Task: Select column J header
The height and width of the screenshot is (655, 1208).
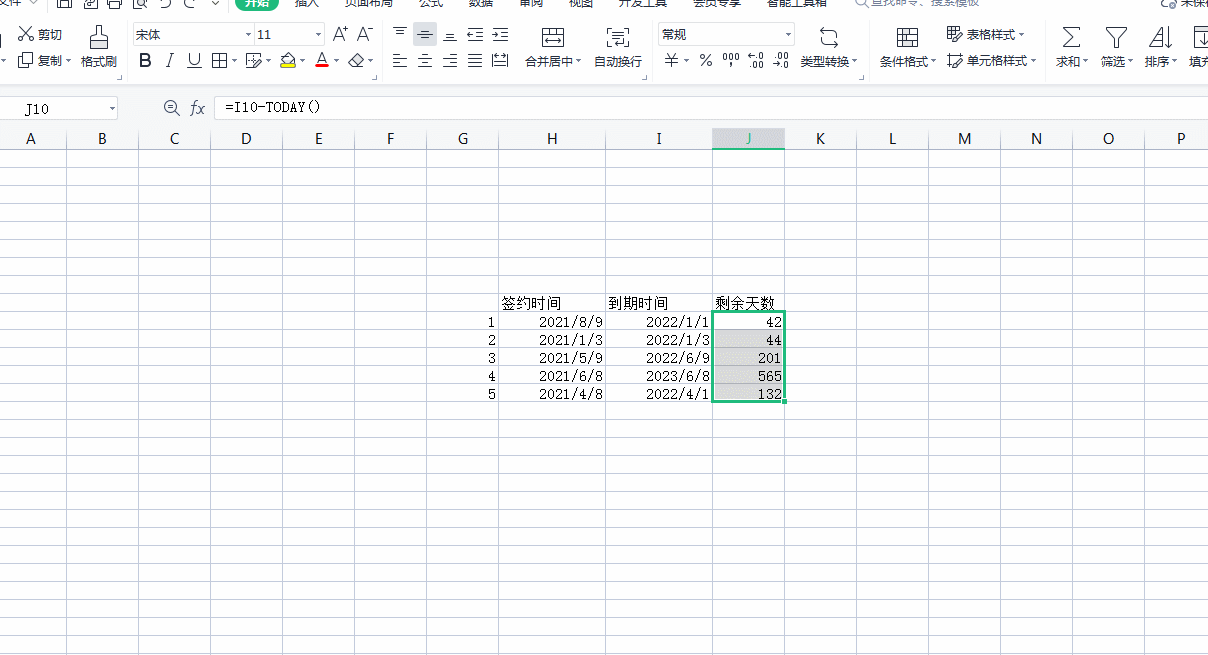Action: (748, 139)
